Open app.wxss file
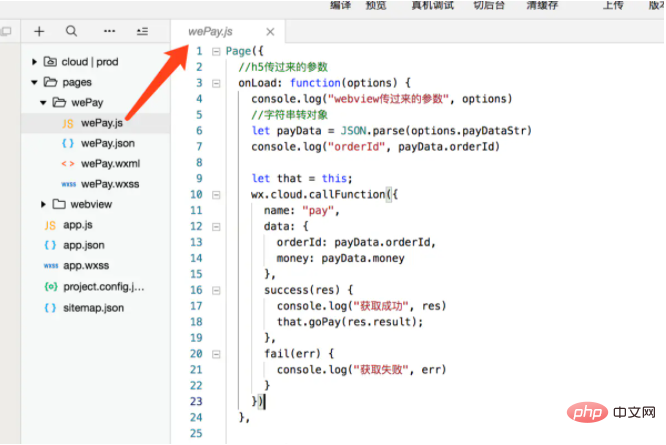 point(86,266)
